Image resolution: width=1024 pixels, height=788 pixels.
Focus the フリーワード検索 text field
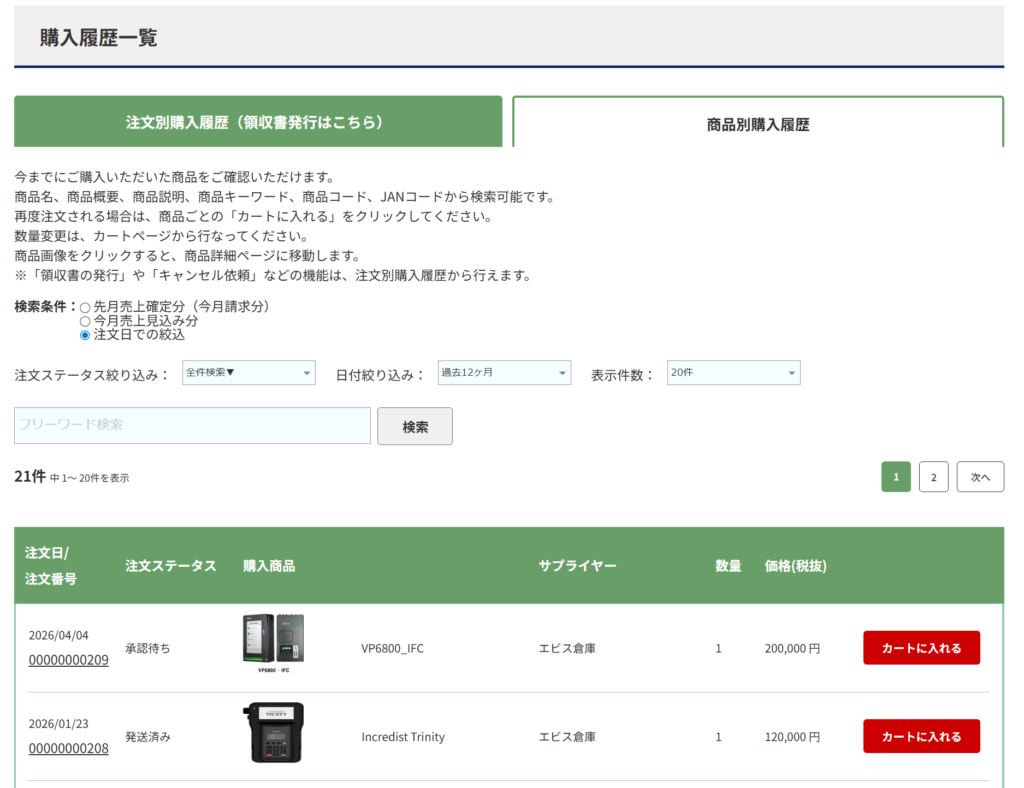pos(192,425)
